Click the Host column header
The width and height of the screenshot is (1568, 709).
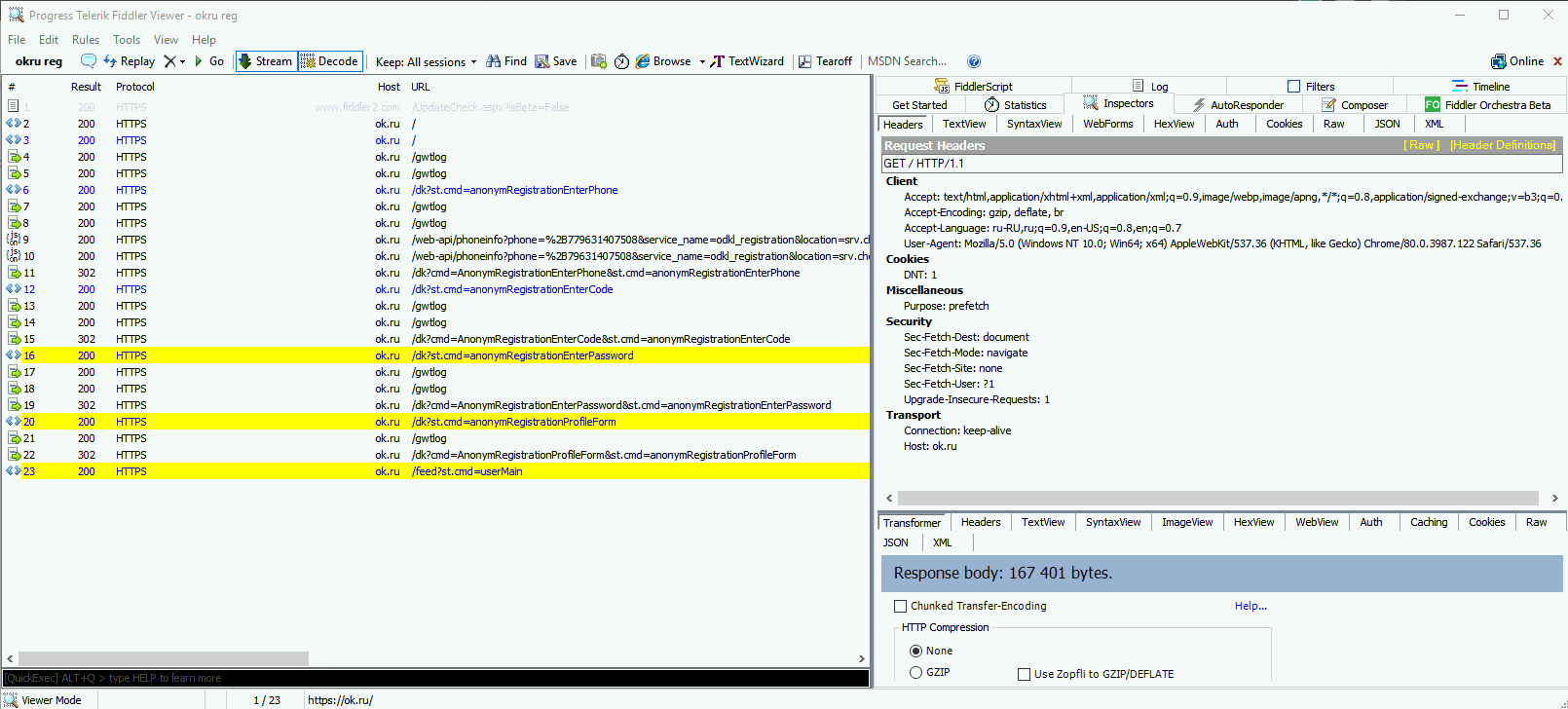[389, 87]
